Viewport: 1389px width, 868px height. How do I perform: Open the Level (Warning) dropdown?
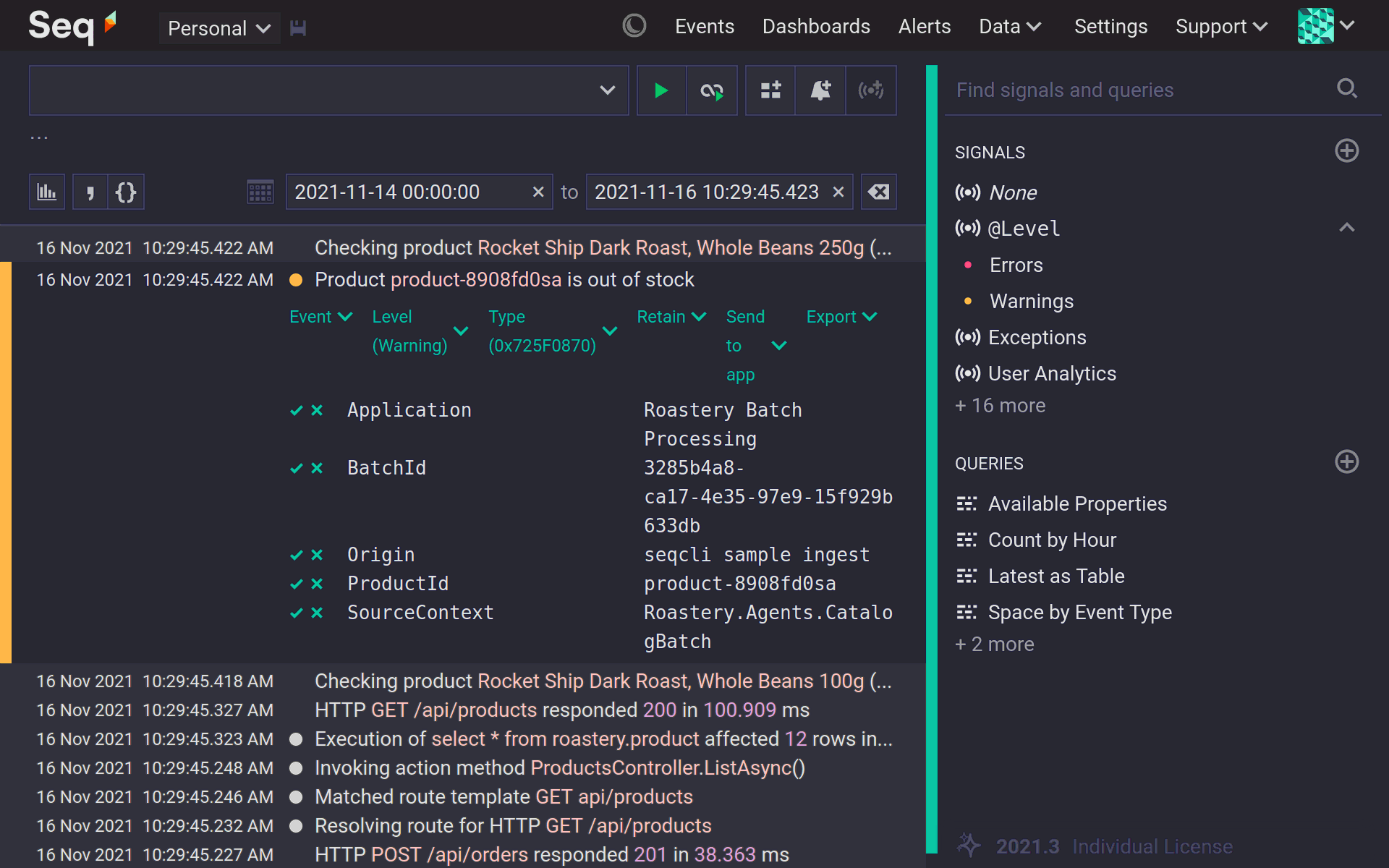point(420,331)
